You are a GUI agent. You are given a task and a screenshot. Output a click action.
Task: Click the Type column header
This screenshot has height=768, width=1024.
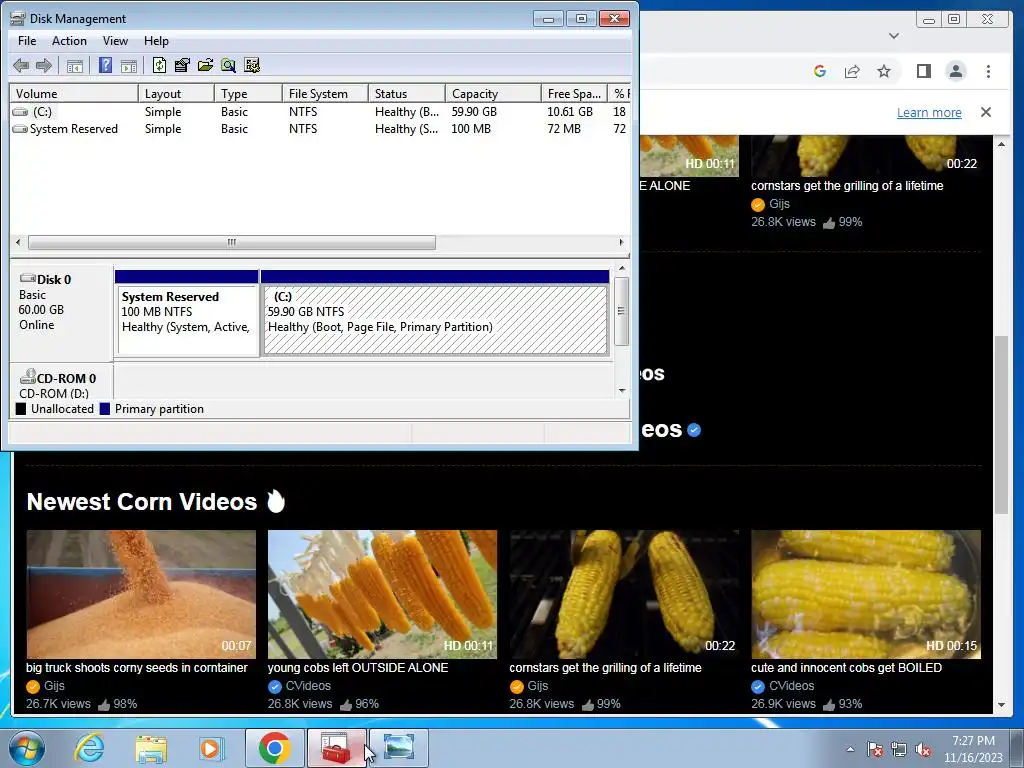click(248, 93)
